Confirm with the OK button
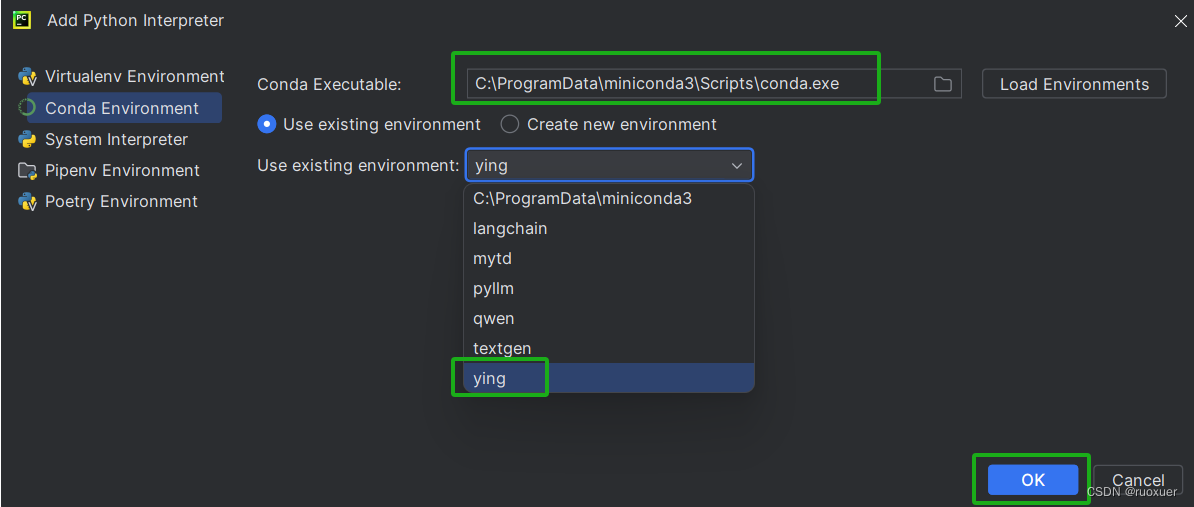 pyautogui.click(x=1033, y=480)
